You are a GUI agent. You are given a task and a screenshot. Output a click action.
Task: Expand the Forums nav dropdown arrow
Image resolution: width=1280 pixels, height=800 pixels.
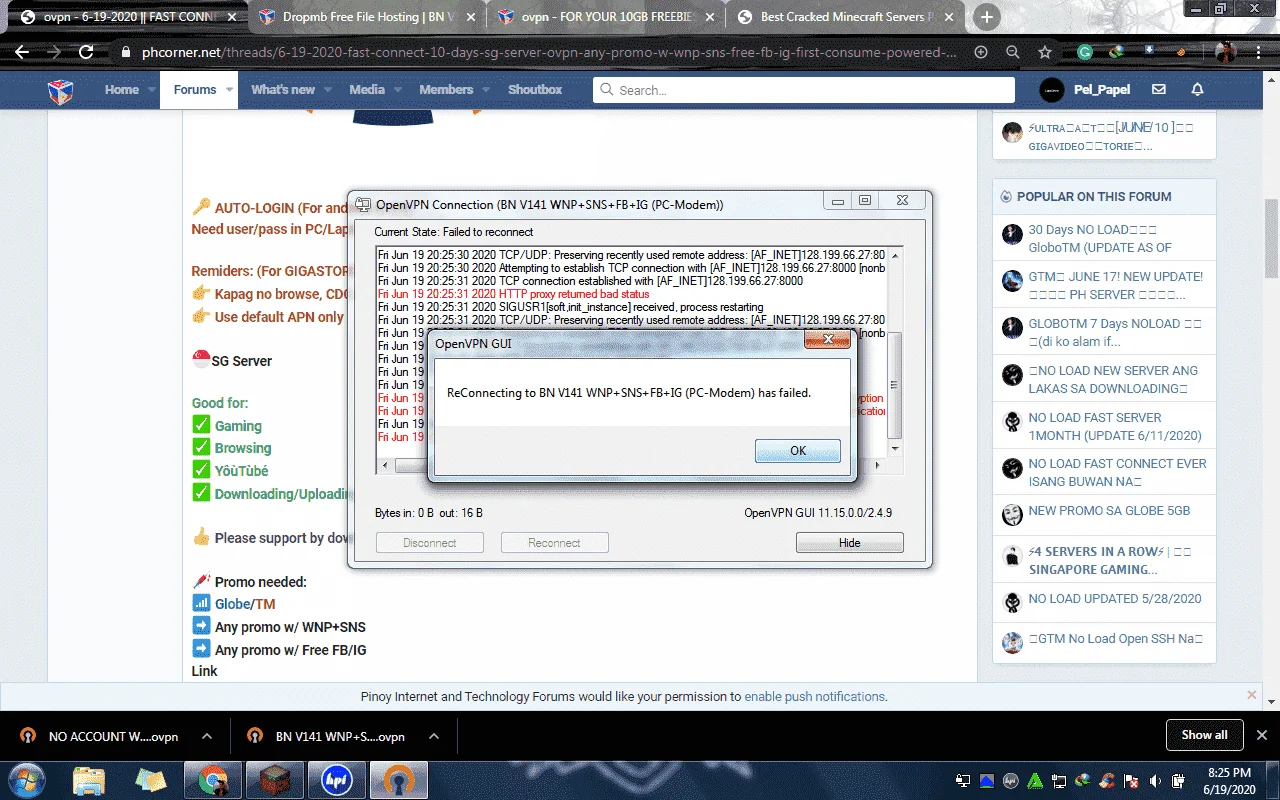[x=230, y=90]
